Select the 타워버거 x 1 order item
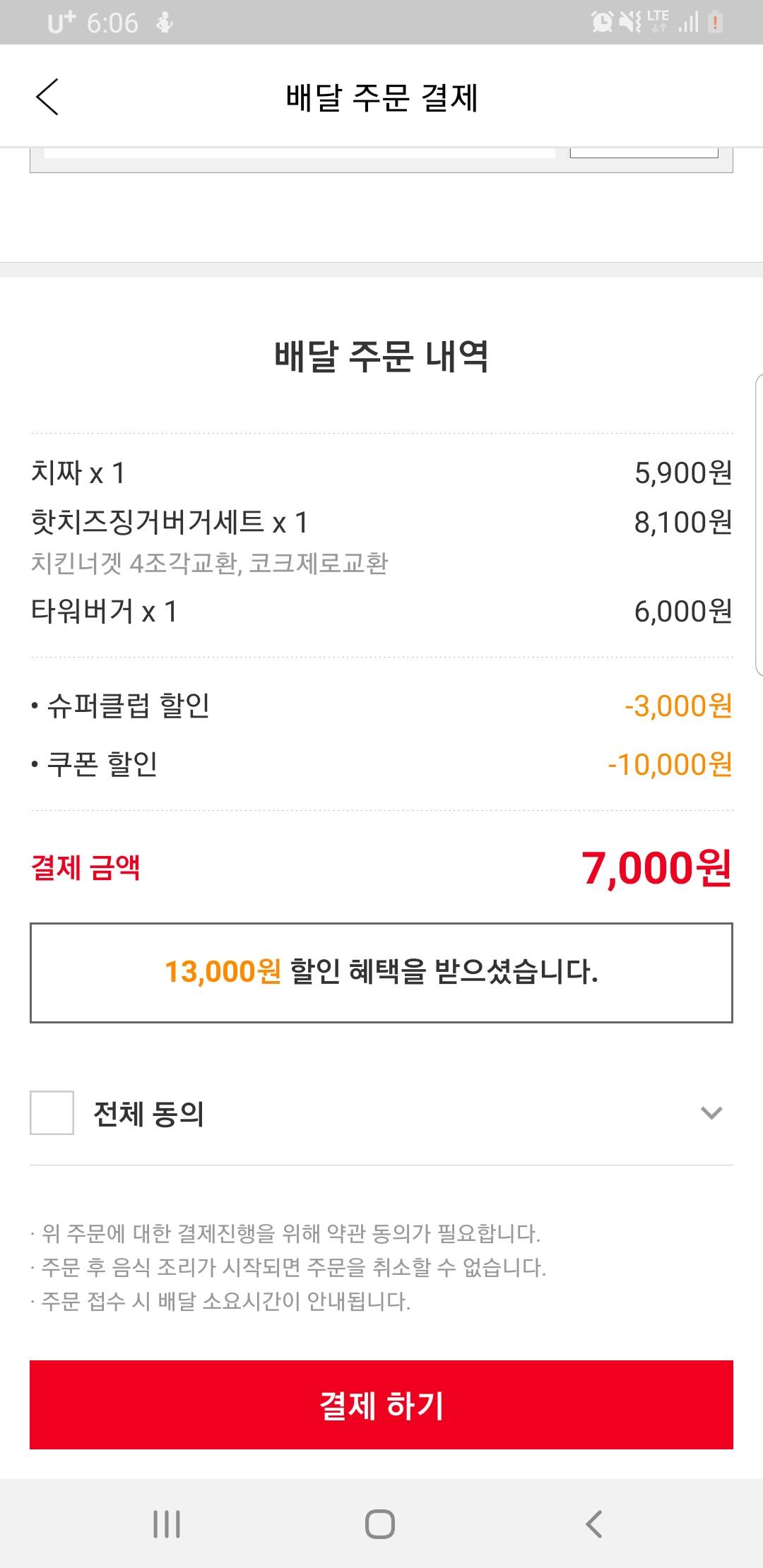Screen dimensions: 763x1568 pos(104,611)
